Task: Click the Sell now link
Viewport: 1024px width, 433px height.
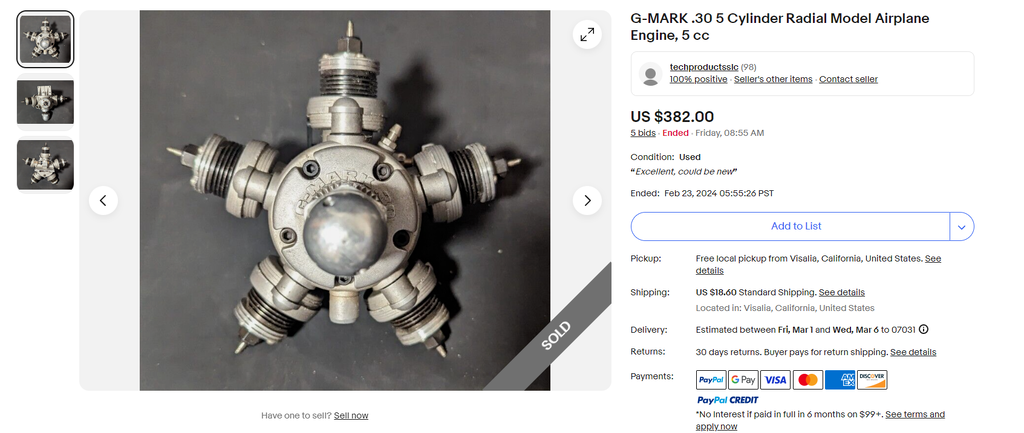Action: [351, 415]
